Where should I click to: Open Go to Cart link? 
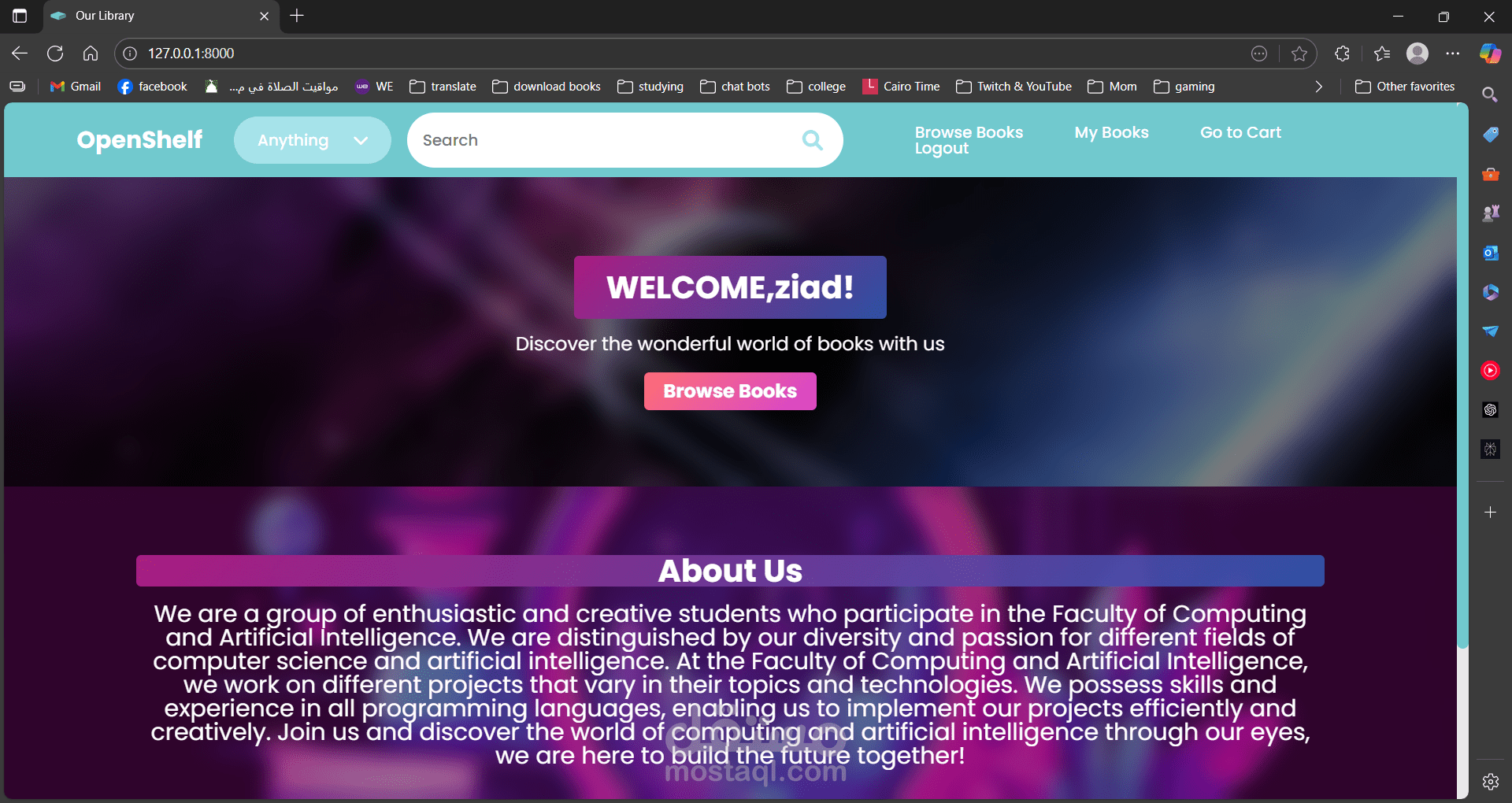point(1240,132)
